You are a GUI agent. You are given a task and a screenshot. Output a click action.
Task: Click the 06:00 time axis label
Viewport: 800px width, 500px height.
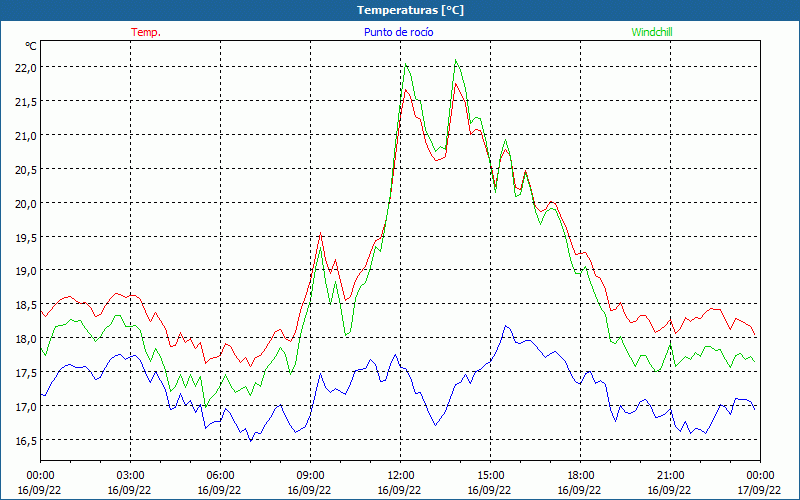point(220,476)
